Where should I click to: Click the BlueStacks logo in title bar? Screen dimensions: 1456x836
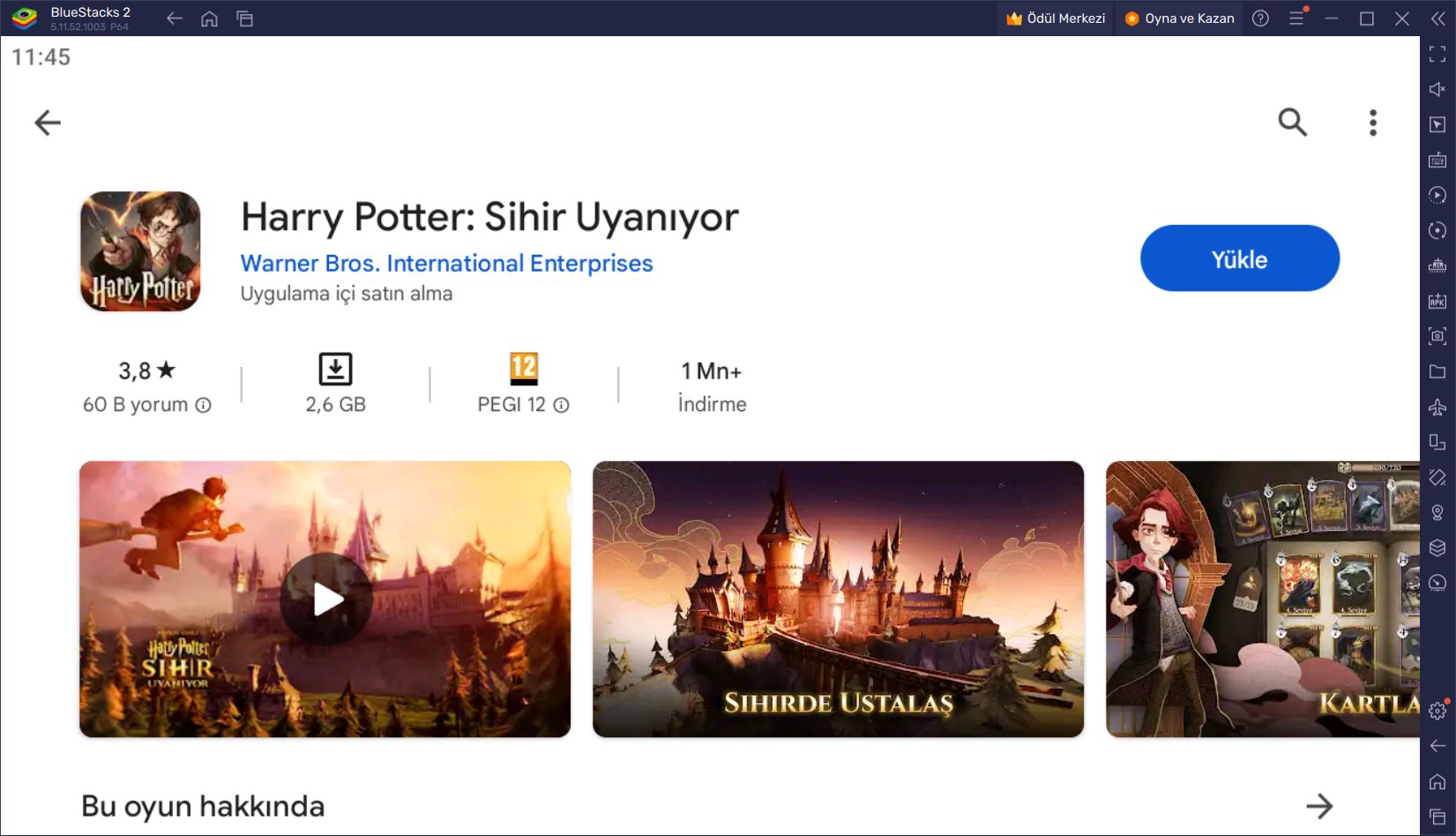point(24,19)
